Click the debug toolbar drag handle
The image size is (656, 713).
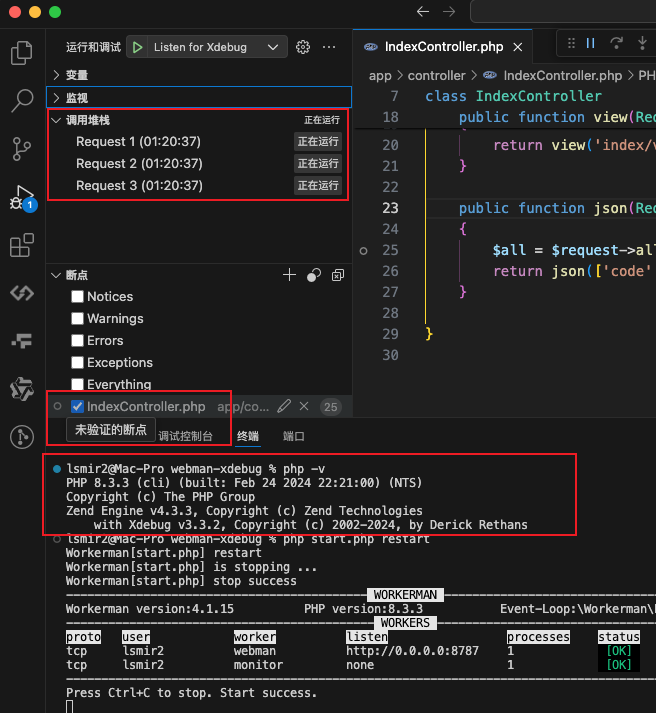click(x=571, y=43)
